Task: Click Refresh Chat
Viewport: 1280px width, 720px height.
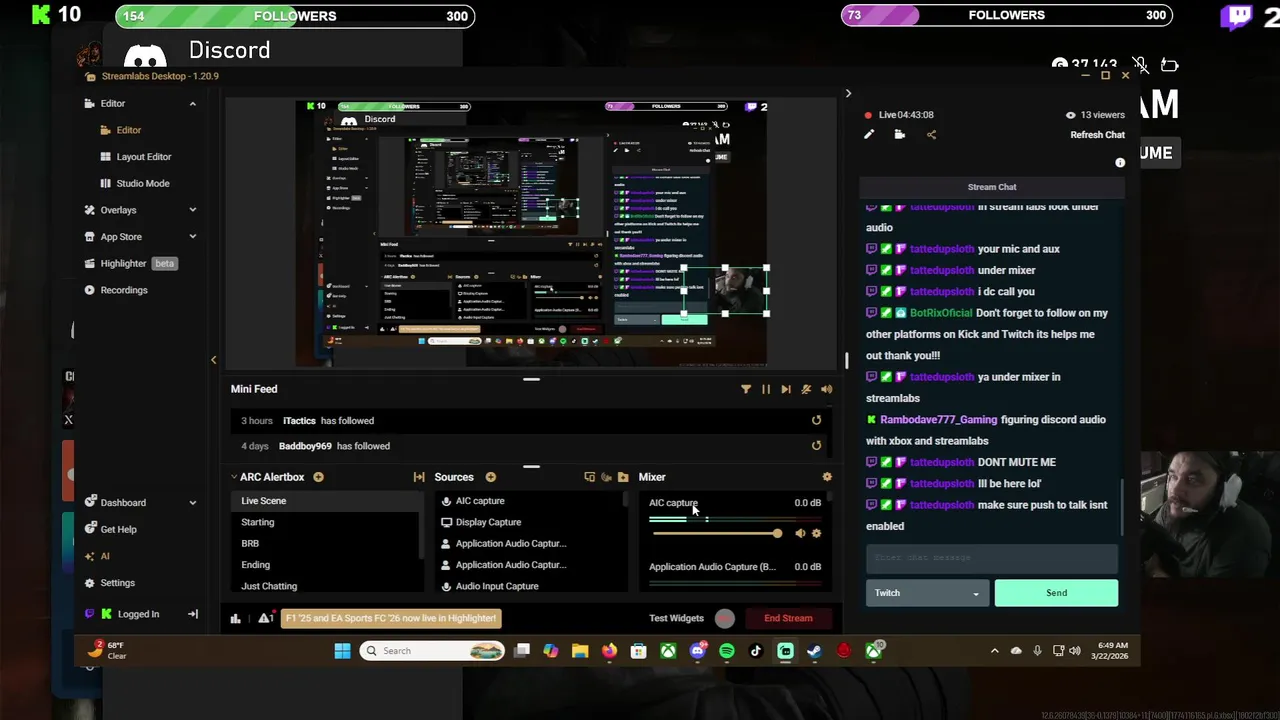Action: (1097, 135)
